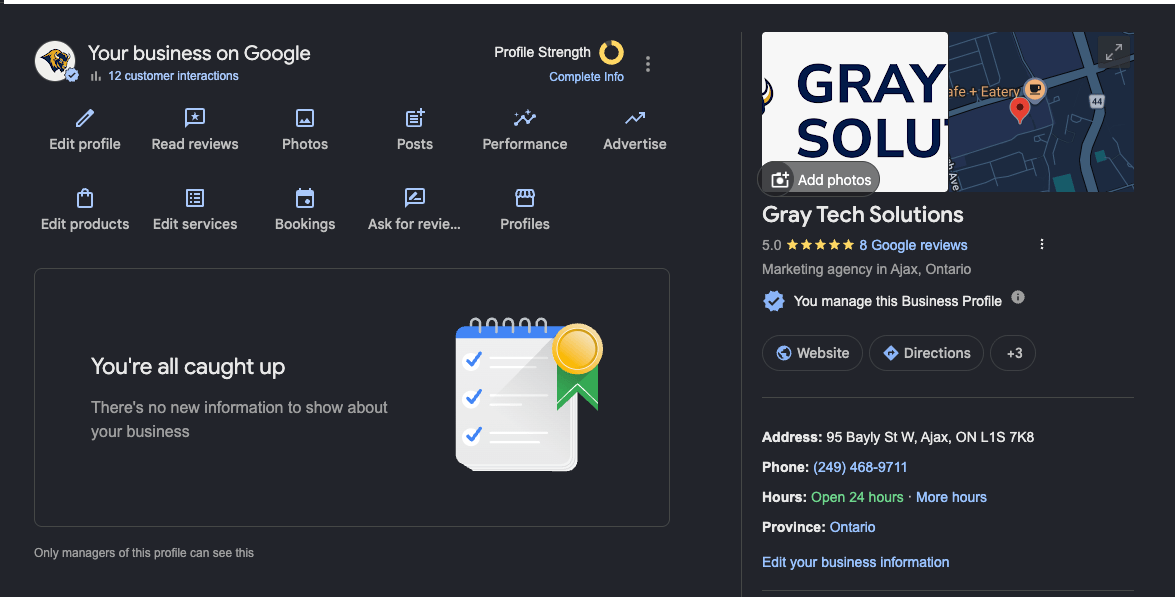
Task: Open the Performance sparkle chart icon
Action: coord(525,118)
